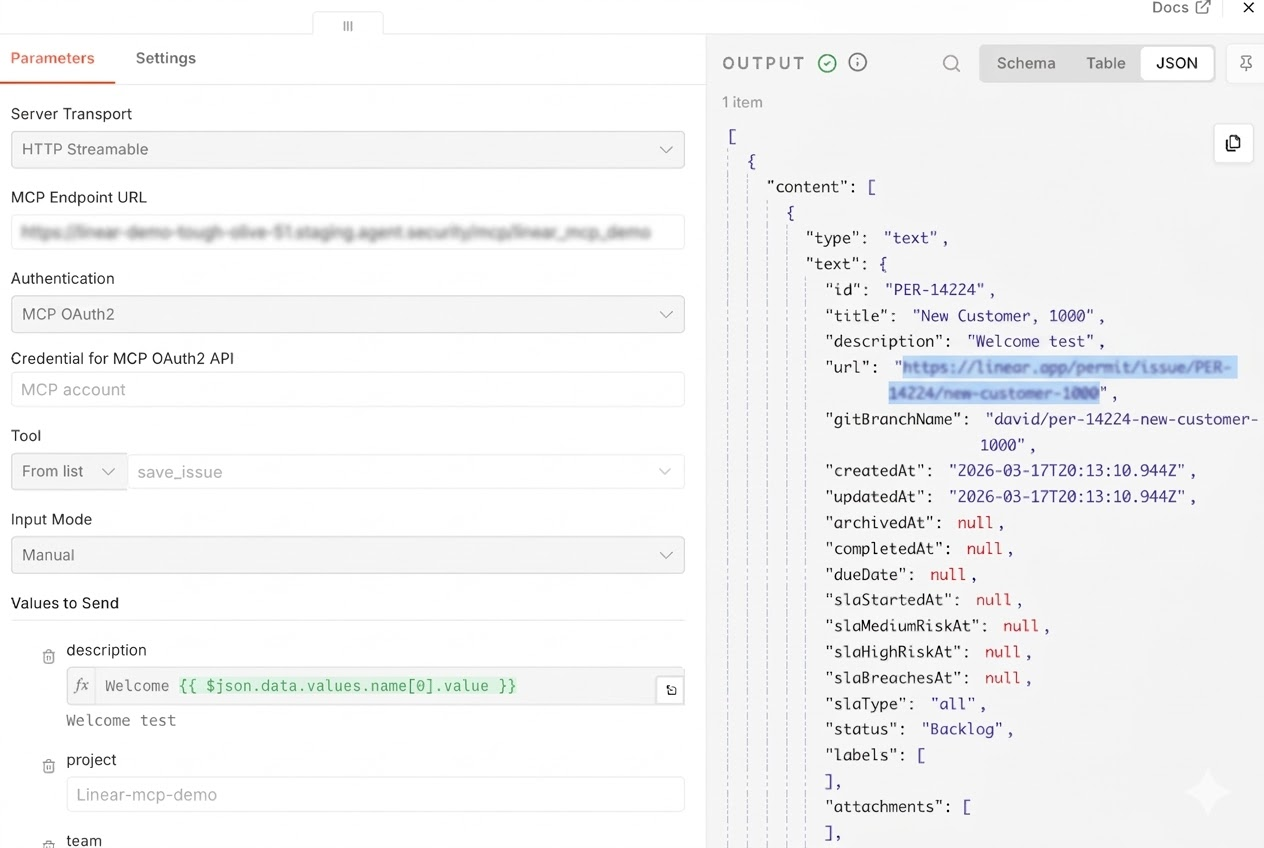
Task: Open the info icon next to OUTPUT
Action: [x=857, y=62]
